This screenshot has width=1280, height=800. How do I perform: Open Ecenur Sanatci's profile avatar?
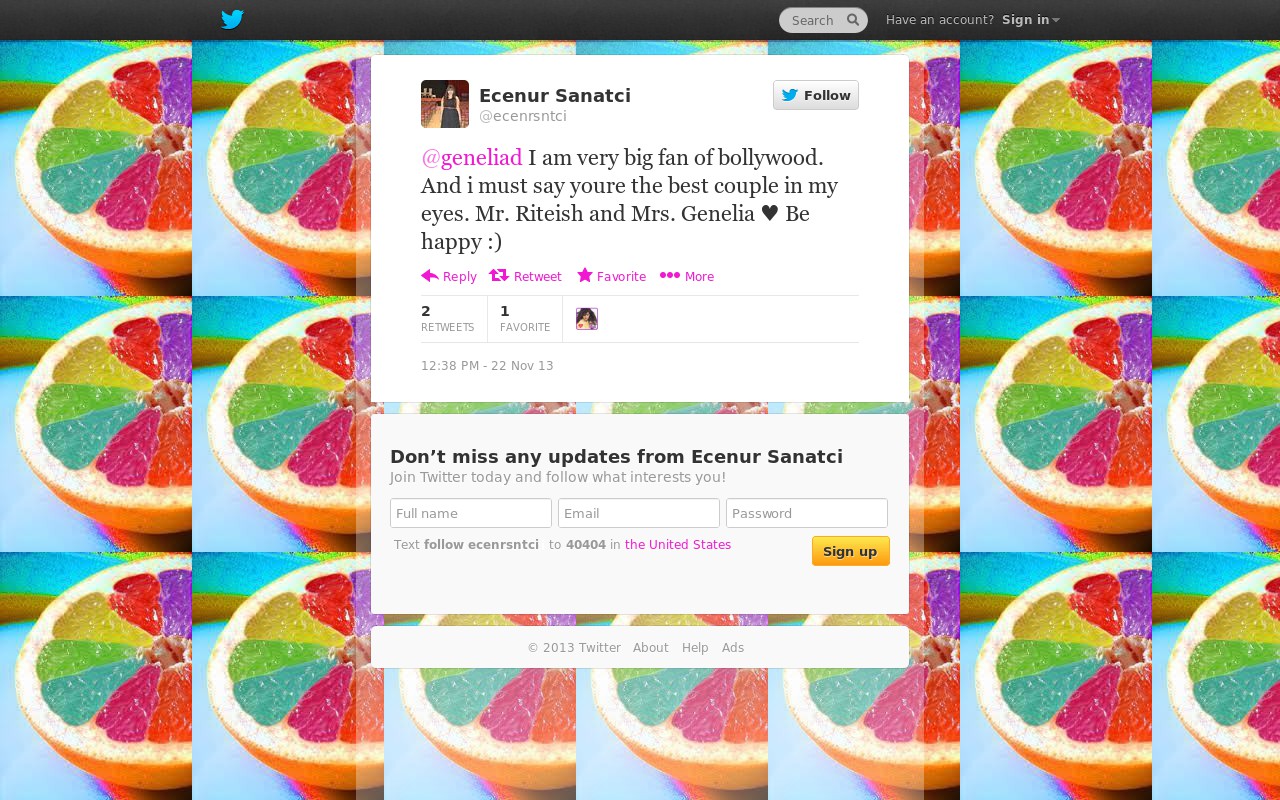(x=445, y=104)
